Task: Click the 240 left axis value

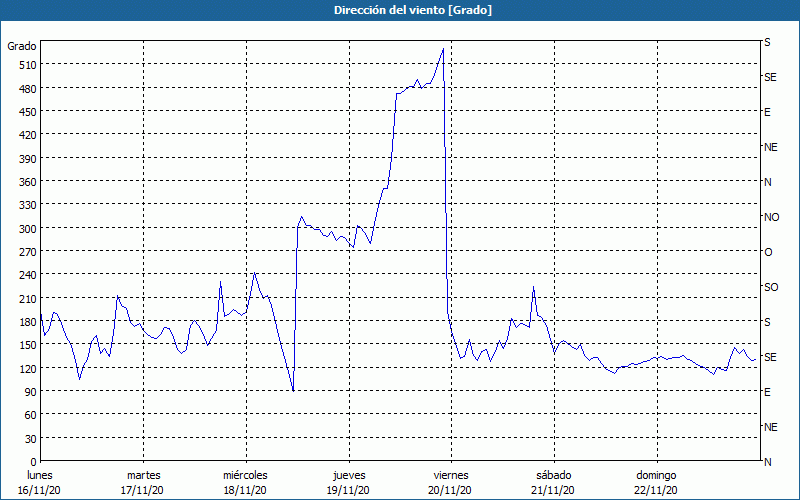Action: (28, 276)
